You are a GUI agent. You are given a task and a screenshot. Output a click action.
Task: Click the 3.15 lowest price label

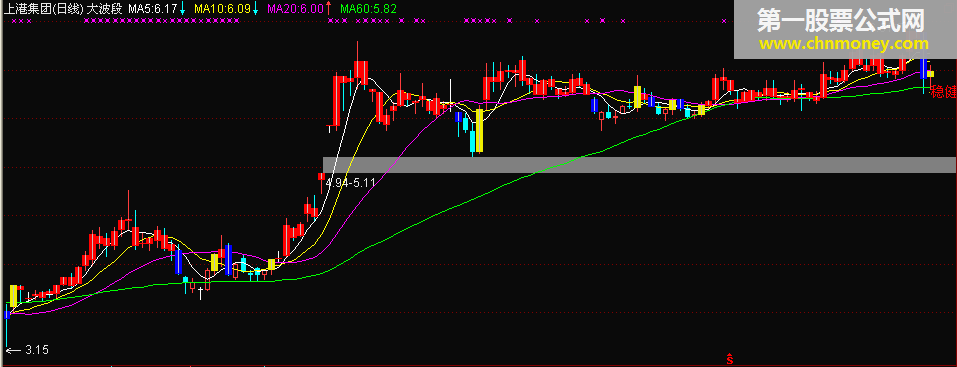[37, 350]
